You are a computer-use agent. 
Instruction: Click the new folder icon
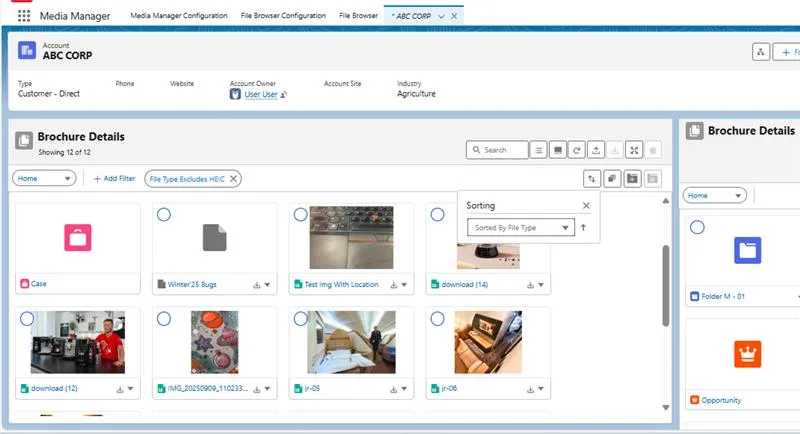pyautogui.click(x=632, y=178)
